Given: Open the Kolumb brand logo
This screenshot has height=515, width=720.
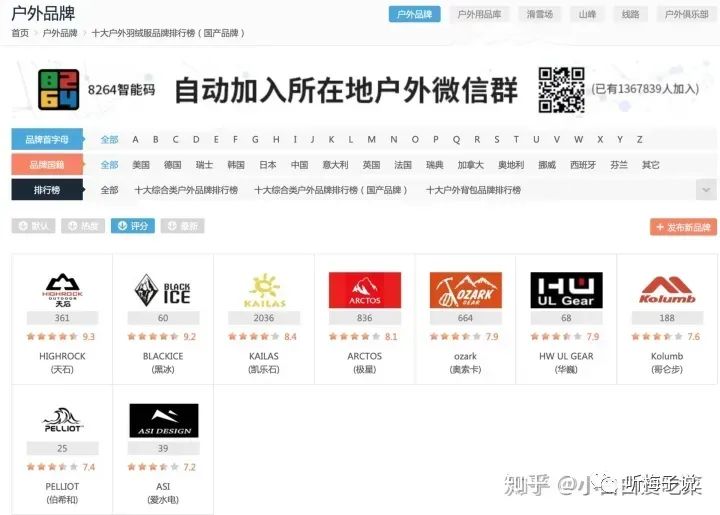Looking at the screenshot, I should click(667, 290).
